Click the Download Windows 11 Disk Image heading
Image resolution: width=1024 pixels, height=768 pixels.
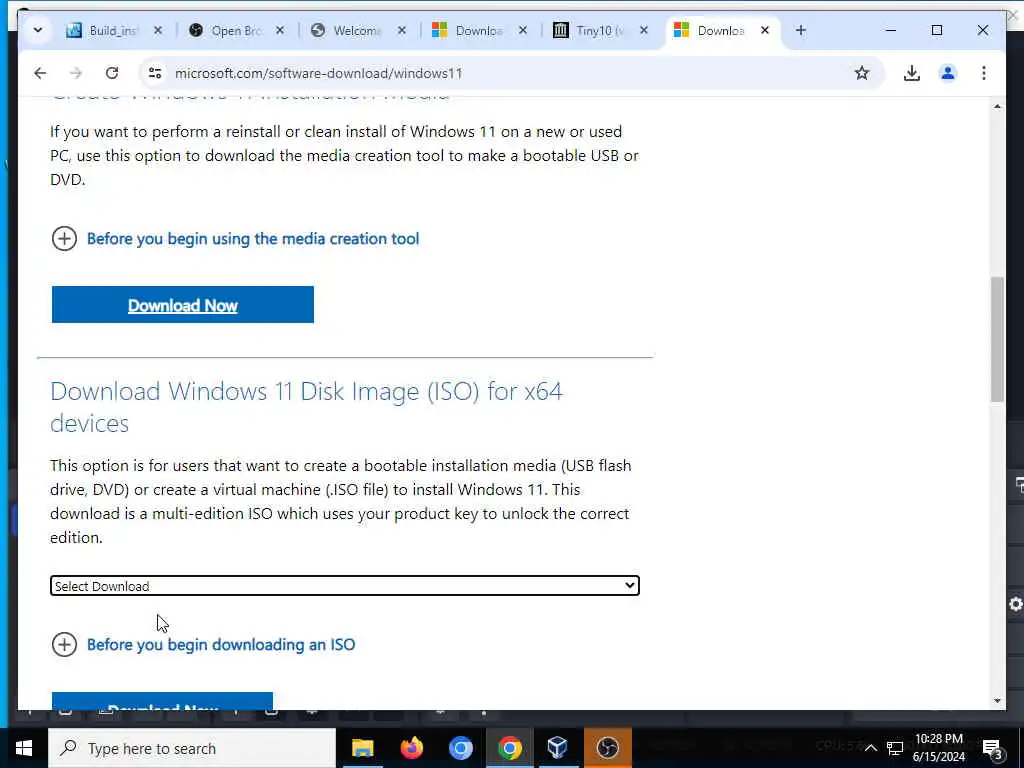306,407
